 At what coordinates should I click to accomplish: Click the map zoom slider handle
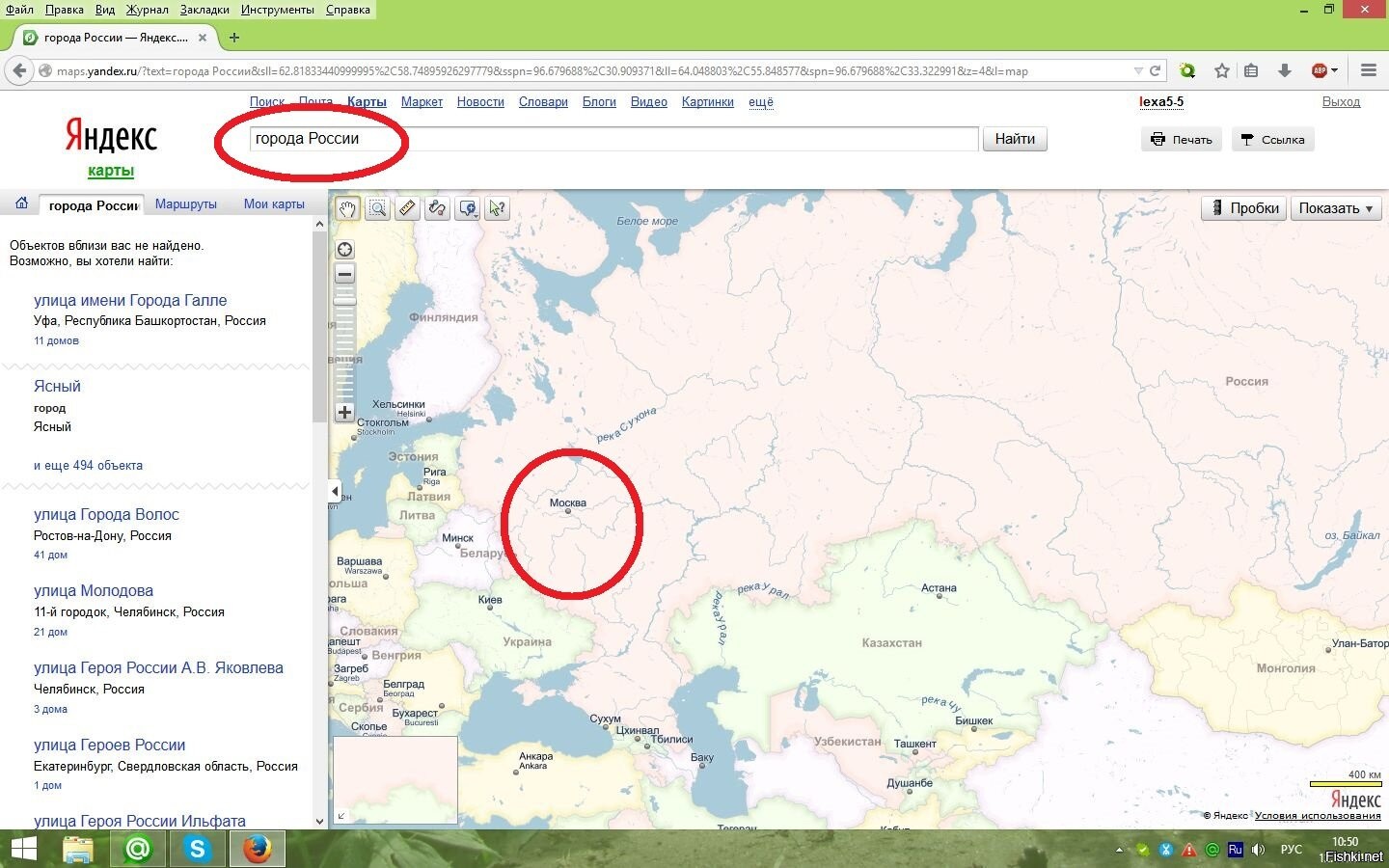coord(344,301)
